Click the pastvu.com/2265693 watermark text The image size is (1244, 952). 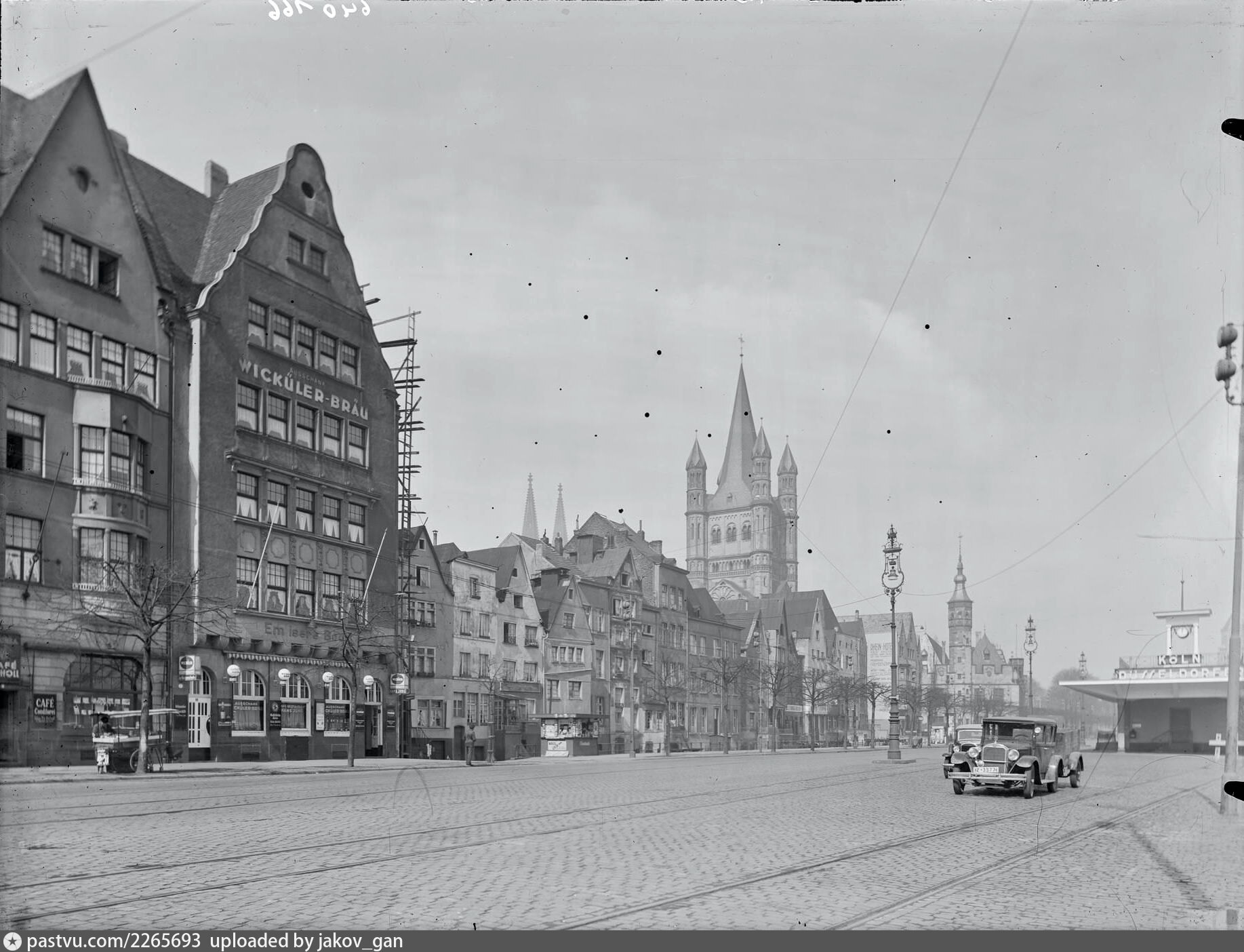114,941
